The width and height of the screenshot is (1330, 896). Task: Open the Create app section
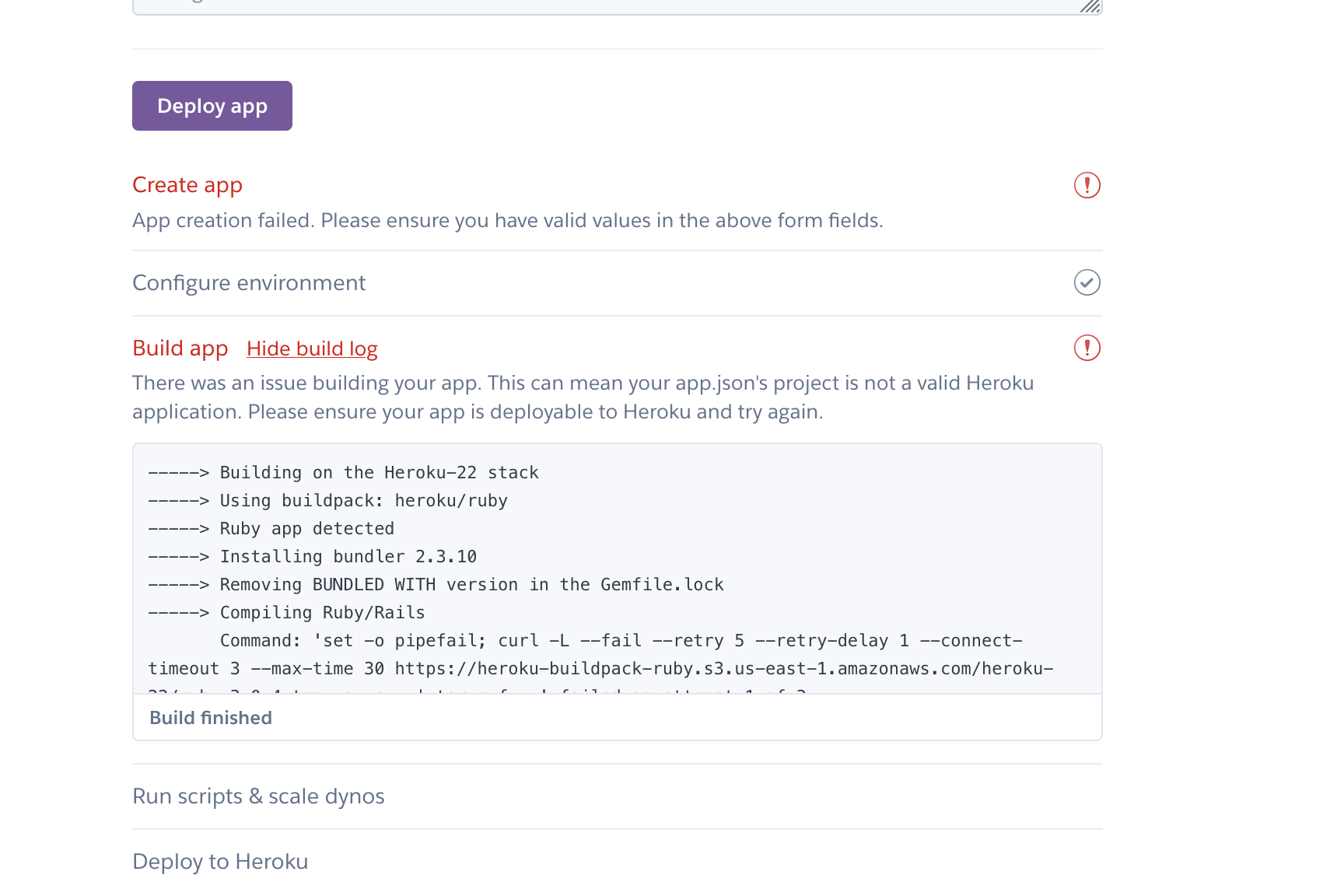(x=187, y=185)
